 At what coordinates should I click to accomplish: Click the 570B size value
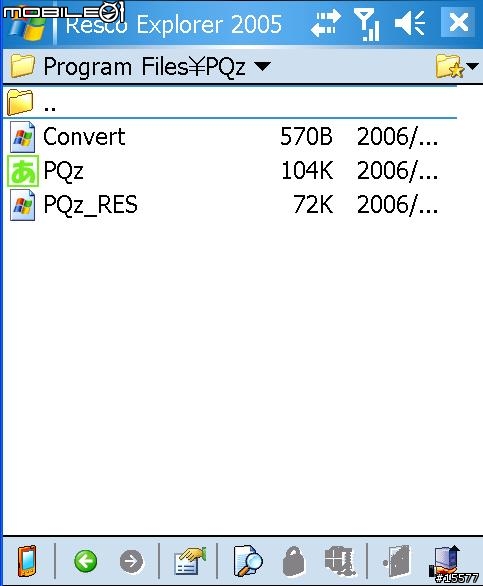tap(306, 136)
